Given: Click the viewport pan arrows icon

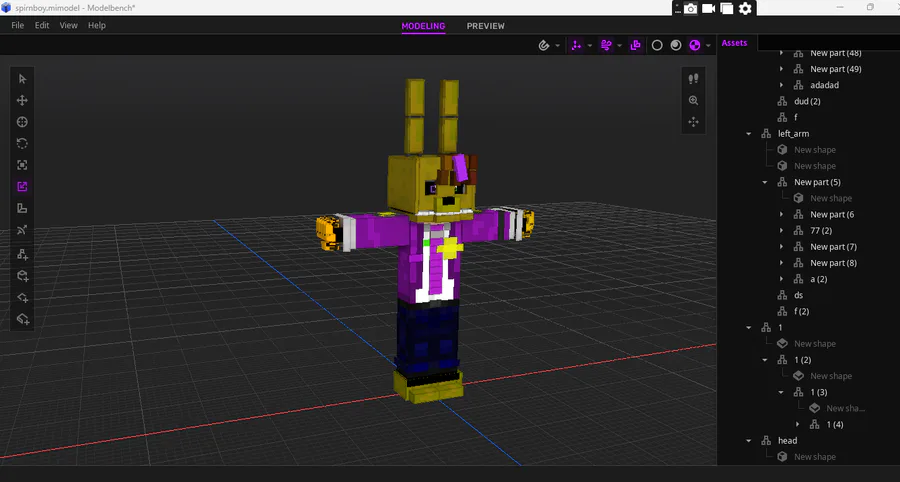Looking at the screenshot, I should coord(693,122).
